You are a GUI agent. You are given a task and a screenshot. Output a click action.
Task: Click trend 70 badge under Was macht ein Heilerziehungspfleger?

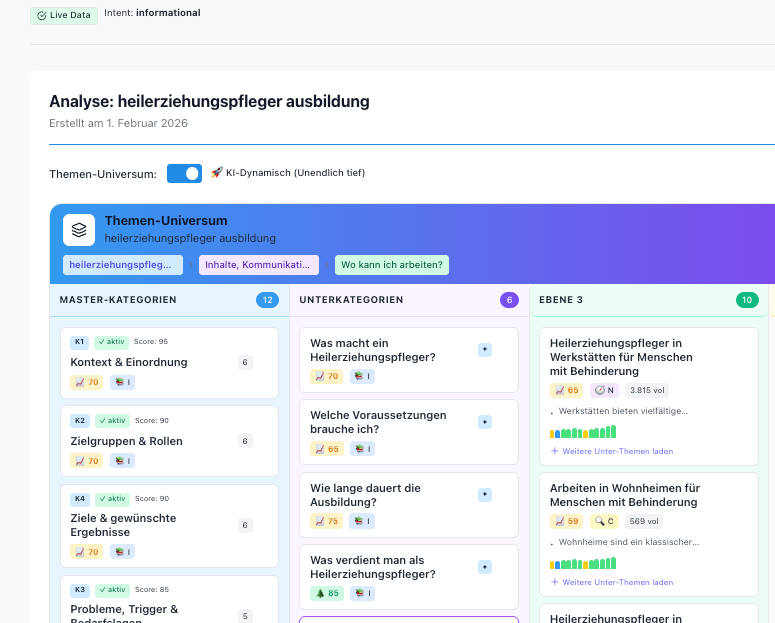pos(326,377)
